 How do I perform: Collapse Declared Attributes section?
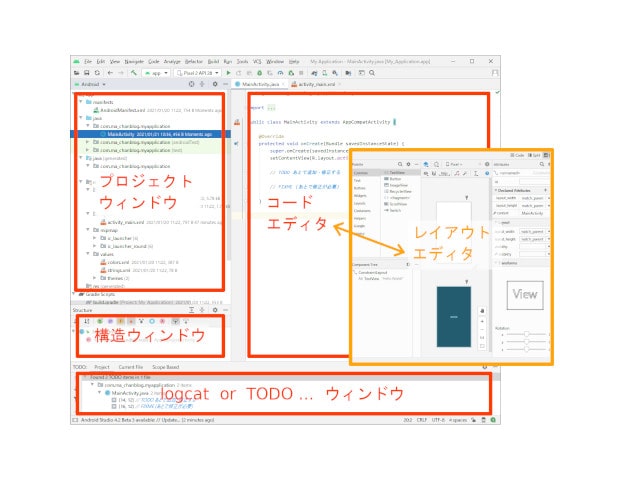coord(496,190)
